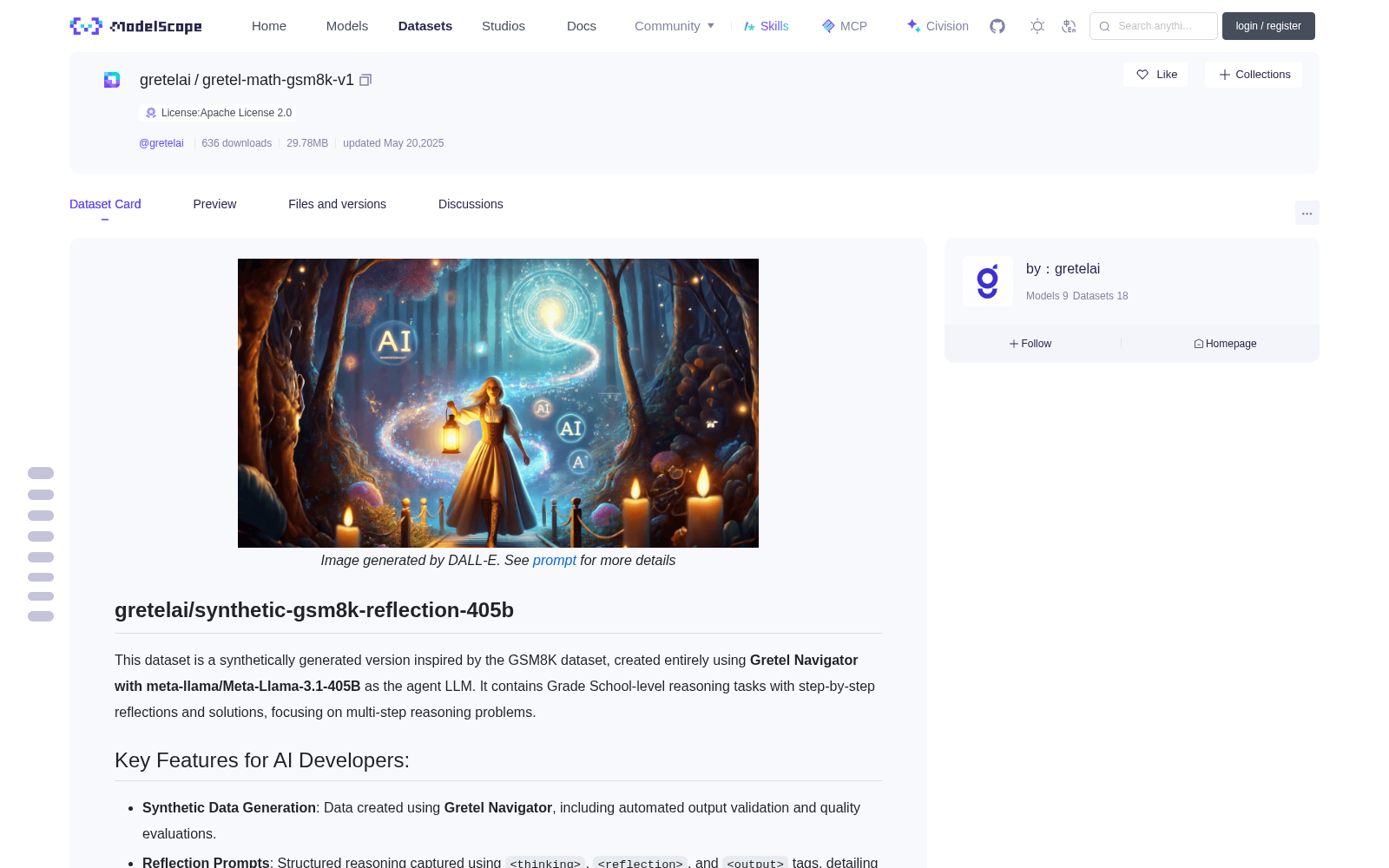
Task: Like this dataset with the heart button
Action: (1156, 75)
